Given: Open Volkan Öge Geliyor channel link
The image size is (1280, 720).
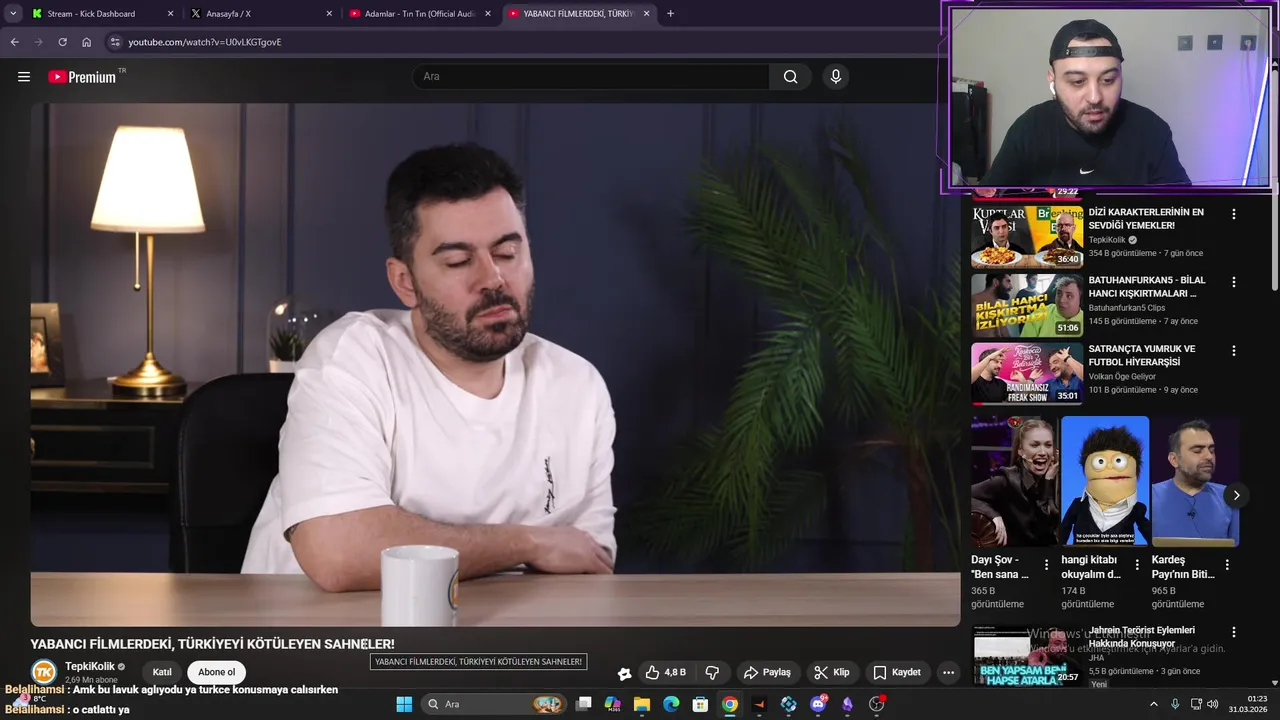Looking at the screenshot, I should (x=1122, y=377).
